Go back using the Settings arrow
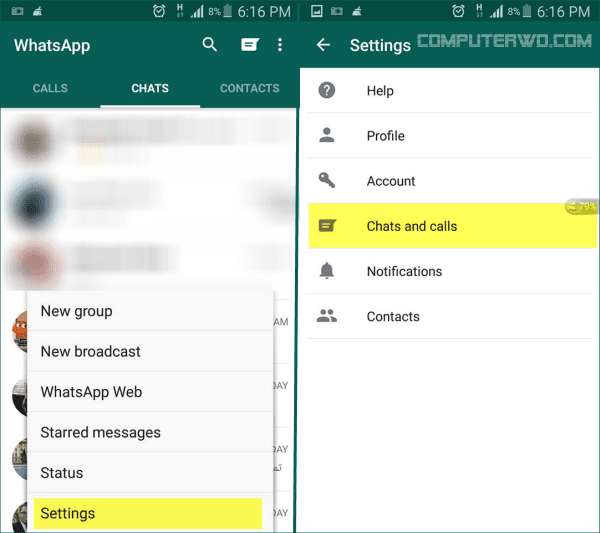 [323, 45]
